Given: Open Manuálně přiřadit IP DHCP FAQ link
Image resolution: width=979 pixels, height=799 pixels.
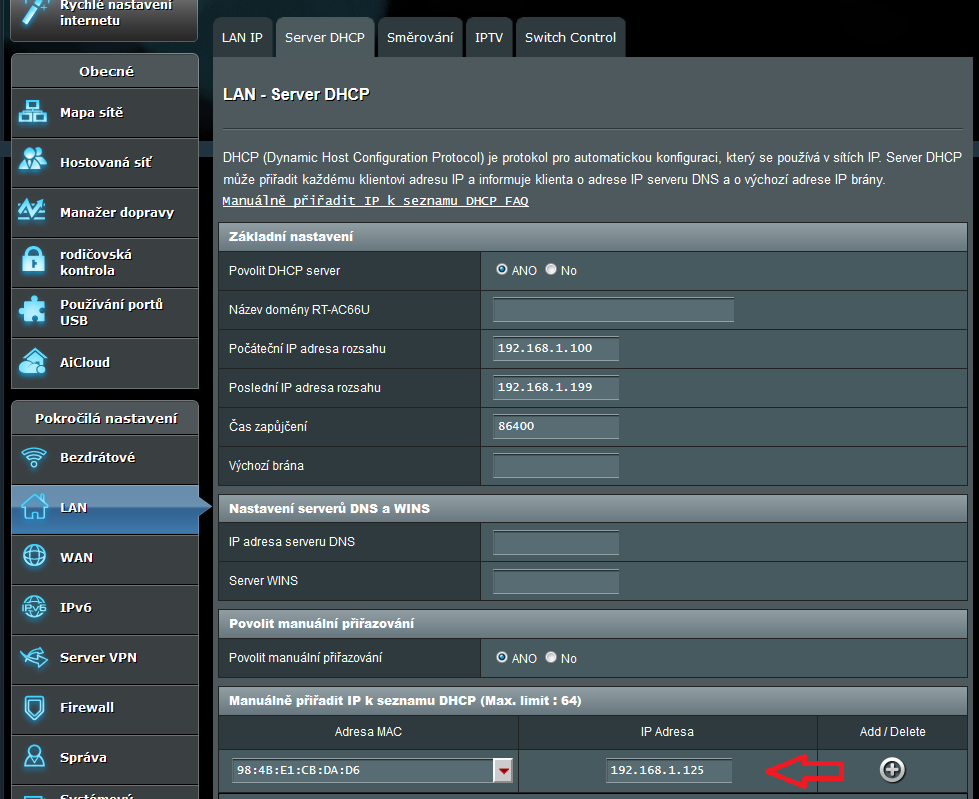Looking at the screenshot, I should tap(375, 201).
